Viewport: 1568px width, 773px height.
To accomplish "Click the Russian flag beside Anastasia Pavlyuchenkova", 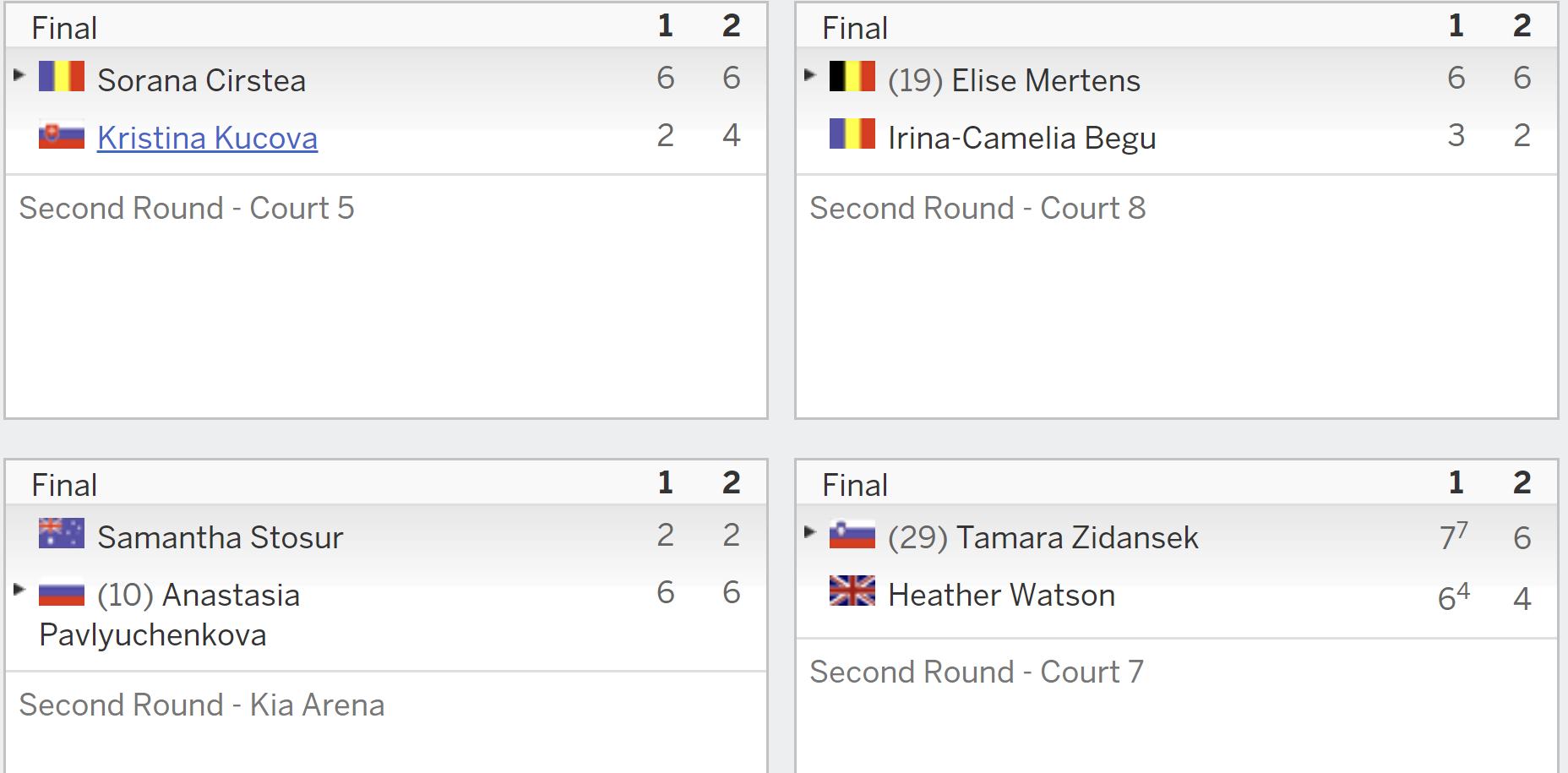I will point(62,592).
